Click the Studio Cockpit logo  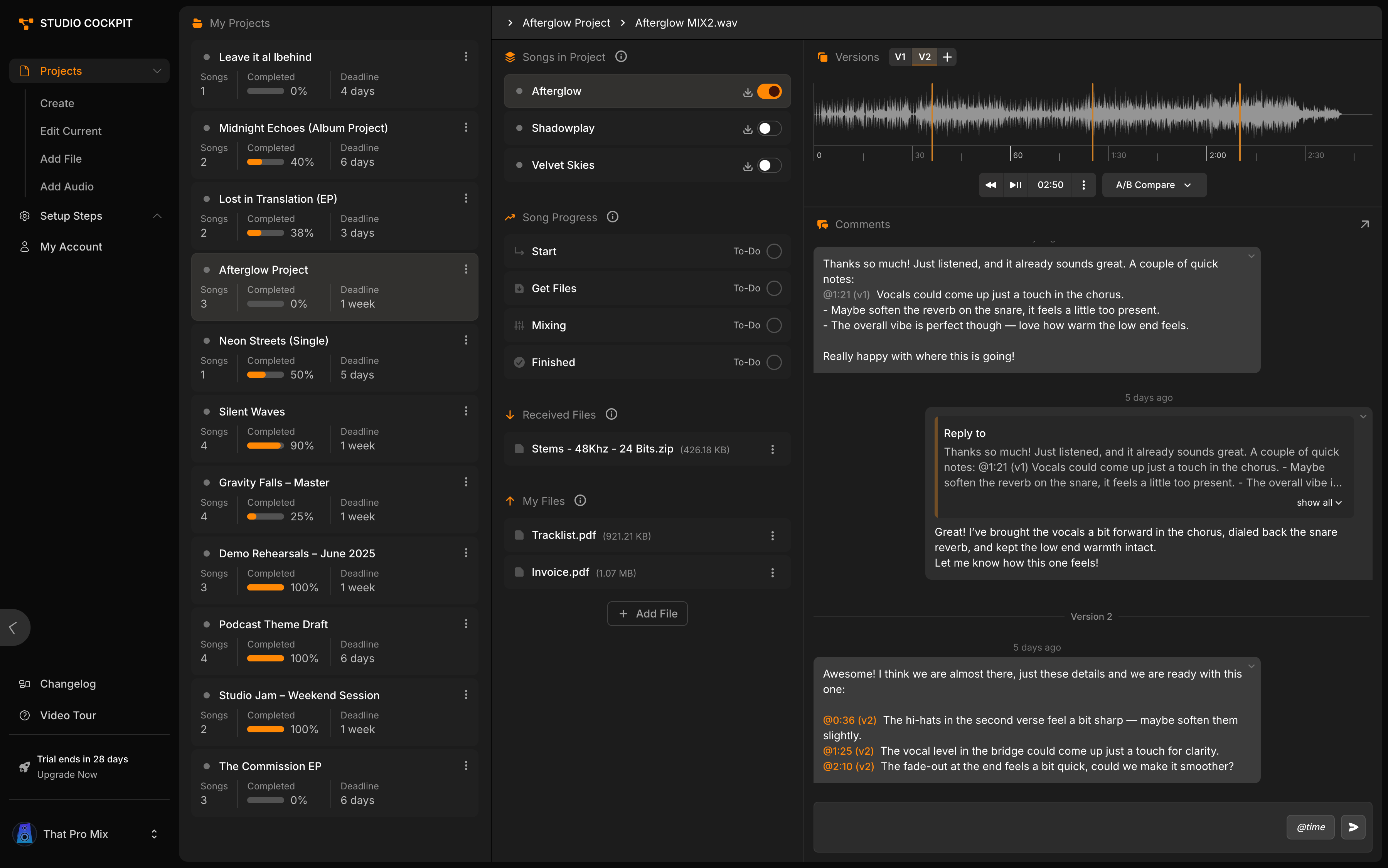(x=75, y=23)
